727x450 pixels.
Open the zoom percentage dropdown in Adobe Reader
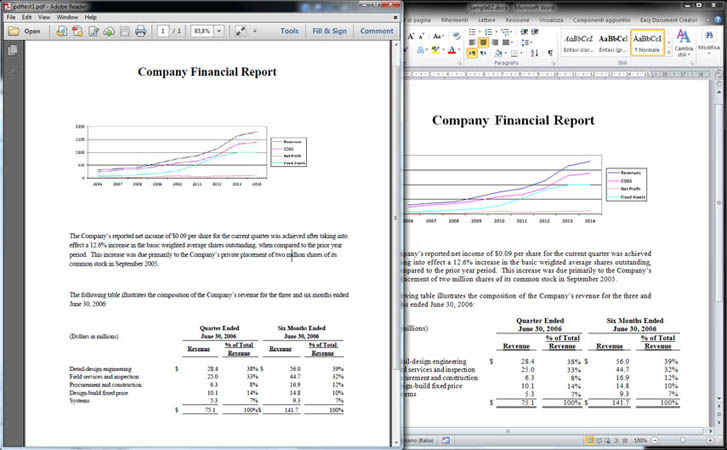click(219, 31)
